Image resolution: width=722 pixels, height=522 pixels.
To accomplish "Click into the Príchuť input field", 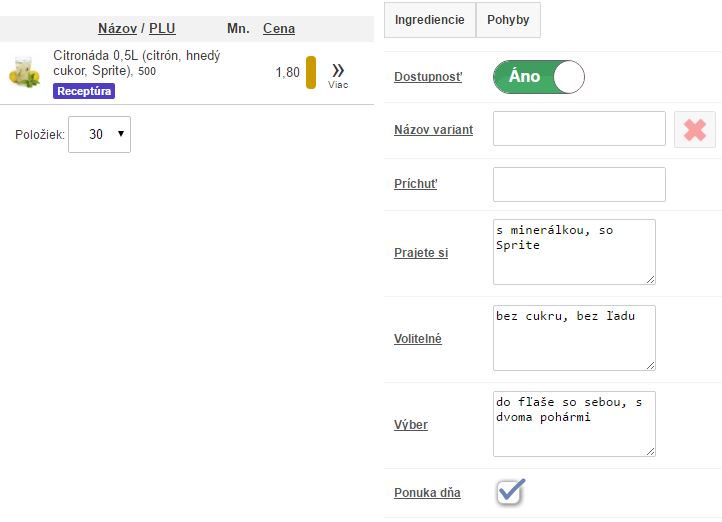I will tap(579, 185).
